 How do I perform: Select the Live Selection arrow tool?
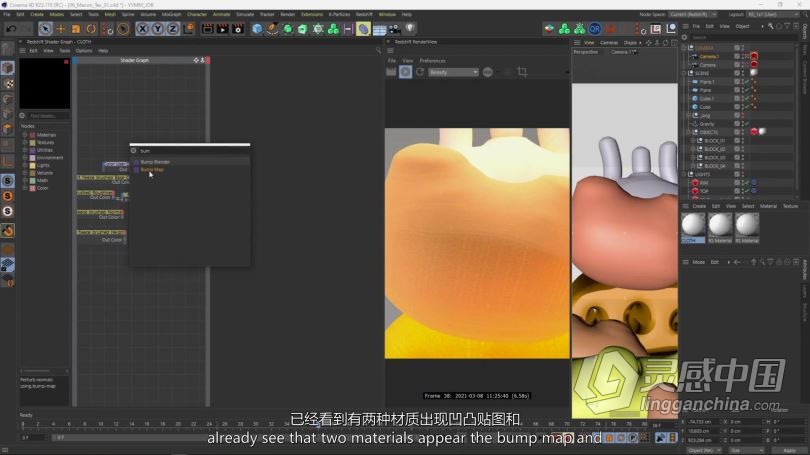[45, 29]
